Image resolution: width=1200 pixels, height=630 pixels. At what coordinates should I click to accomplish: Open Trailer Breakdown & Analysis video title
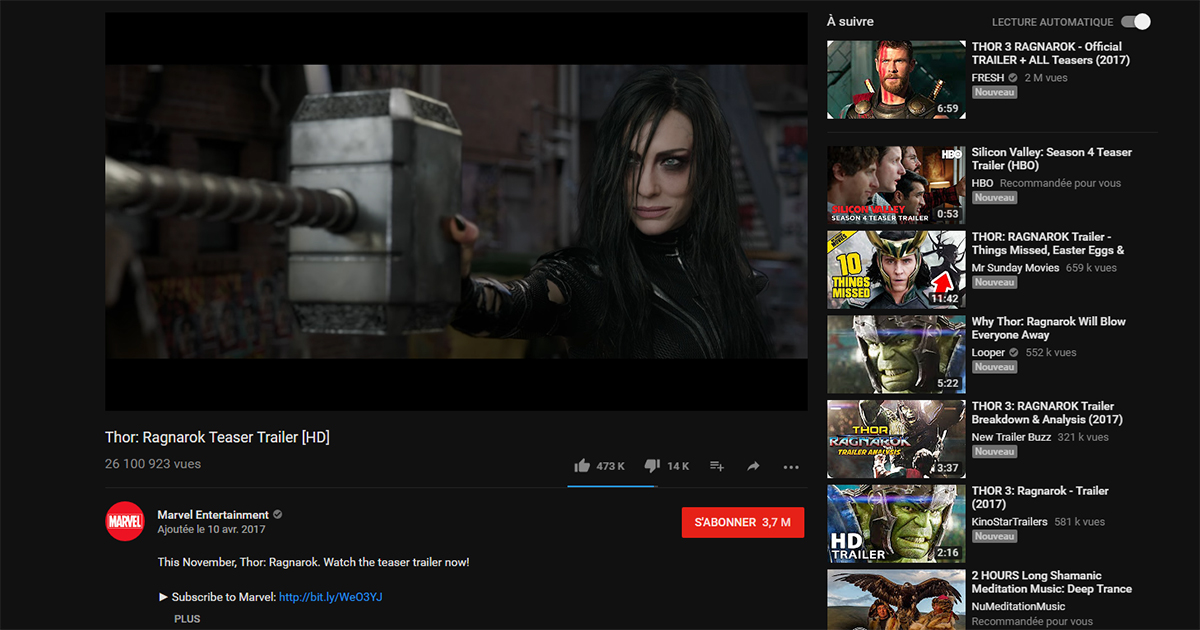point(1046,413)
